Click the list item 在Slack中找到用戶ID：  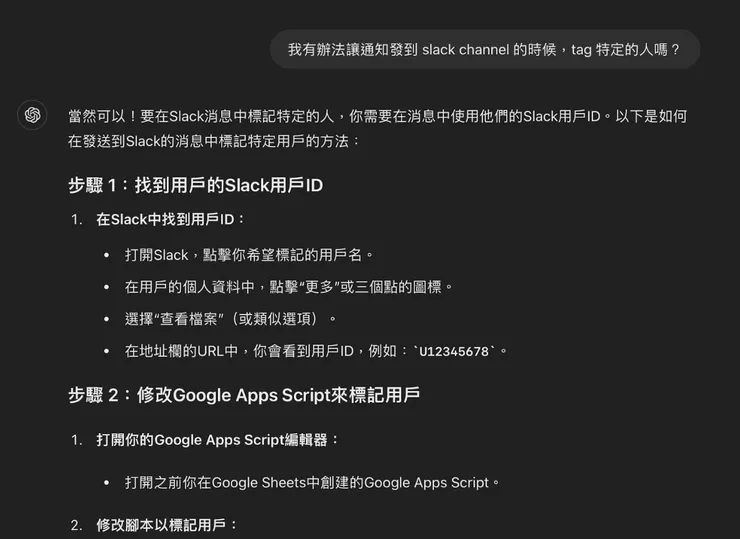(x=170, y=219)
